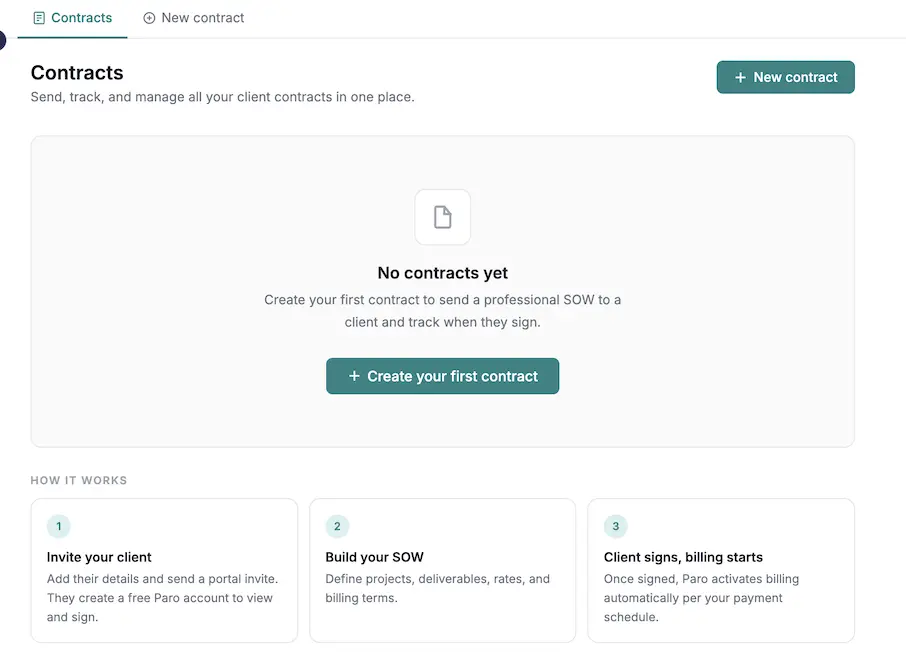Click the step 1 badge above Invite your client
This screenshot has height=666, width=906.
58,526
